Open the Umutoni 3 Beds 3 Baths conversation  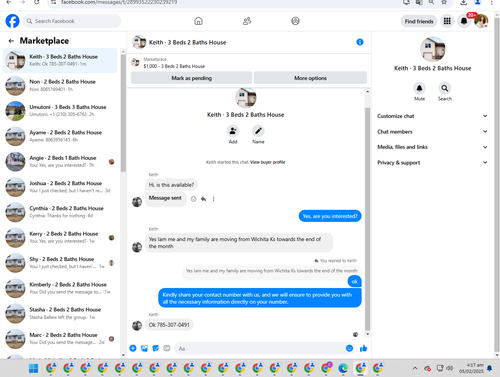click(x=60, y=111)
